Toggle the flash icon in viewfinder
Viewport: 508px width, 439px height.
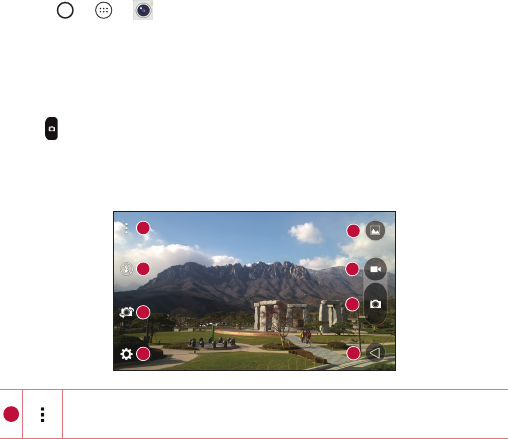(127, 269)
